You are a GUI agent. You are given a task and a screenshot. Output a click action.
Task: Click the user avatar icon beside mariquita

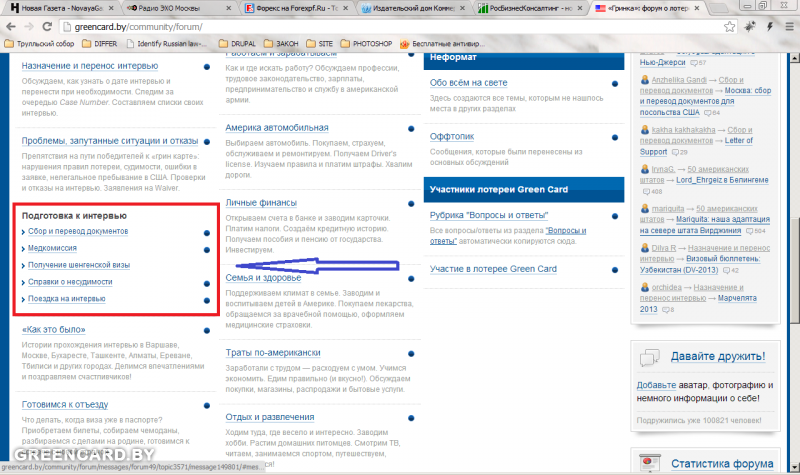point(645,209)
